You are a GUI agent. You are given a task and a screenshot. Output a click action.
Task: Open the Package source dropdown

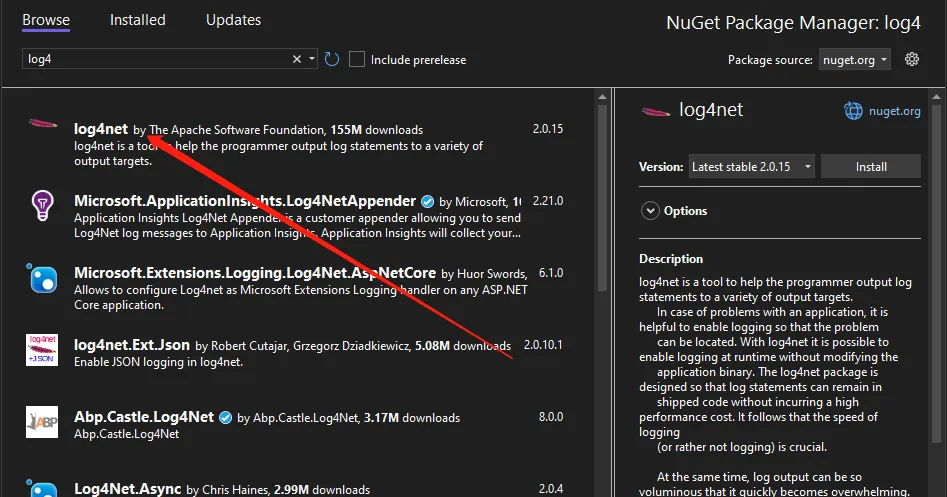[x=855, y=60]
